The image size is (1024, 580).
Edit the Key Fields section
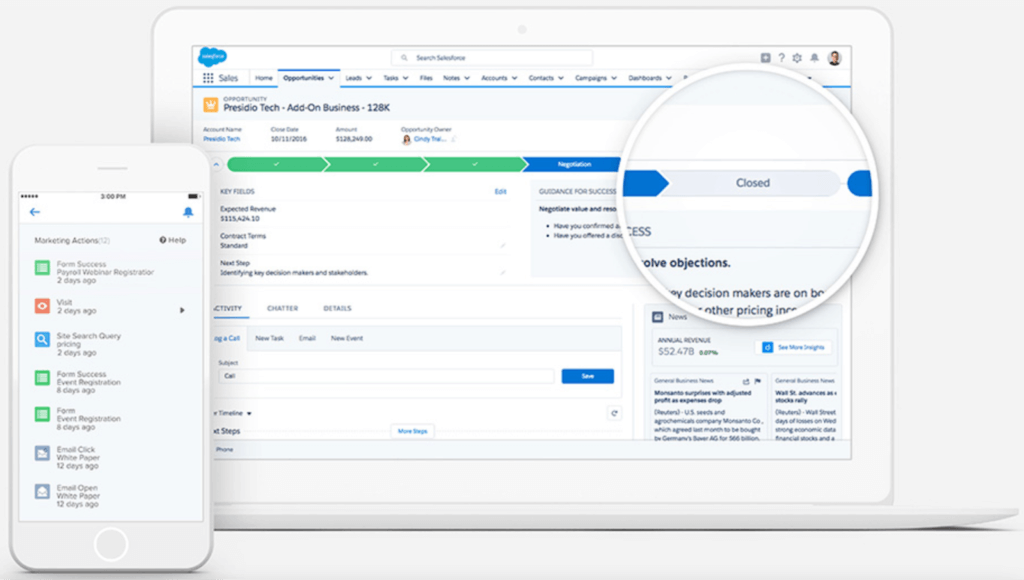pos(500,191)
